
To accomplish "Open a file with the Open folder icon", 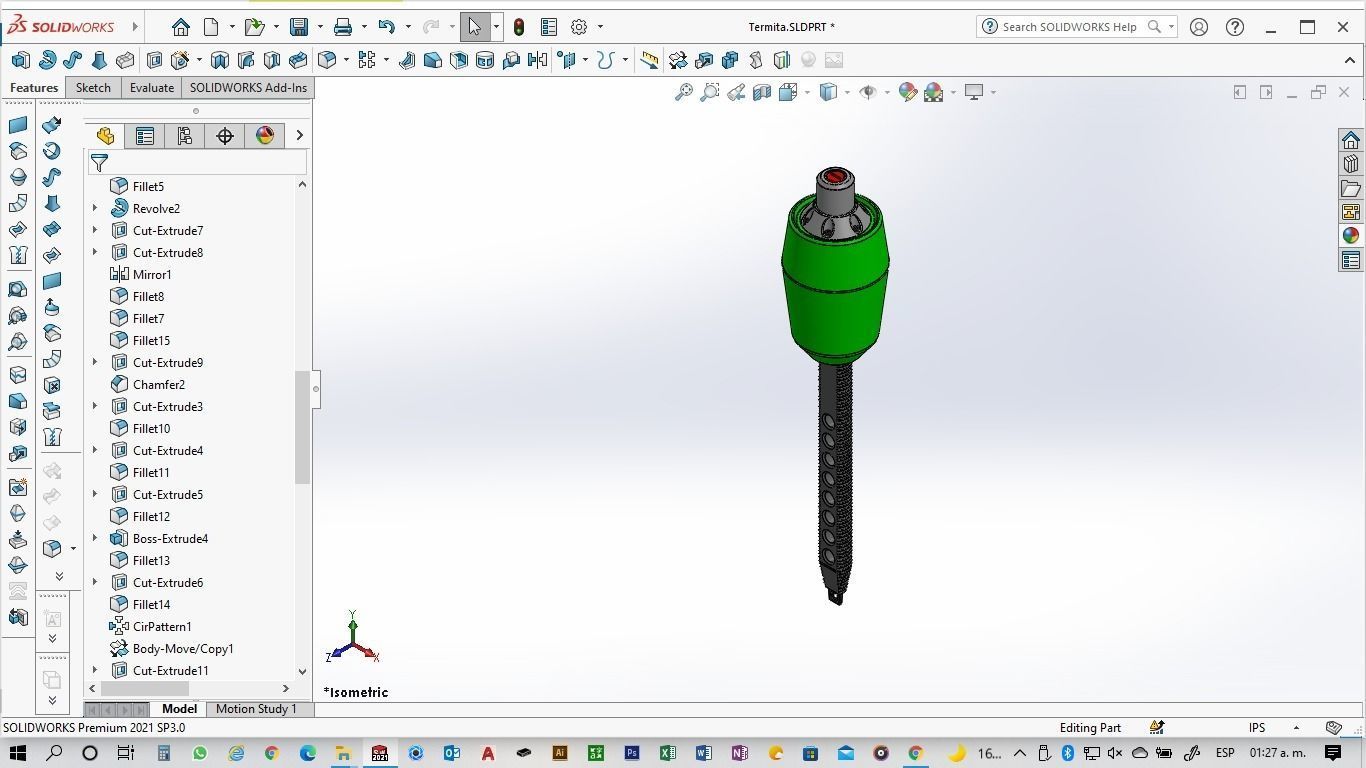I will point(254,27).
